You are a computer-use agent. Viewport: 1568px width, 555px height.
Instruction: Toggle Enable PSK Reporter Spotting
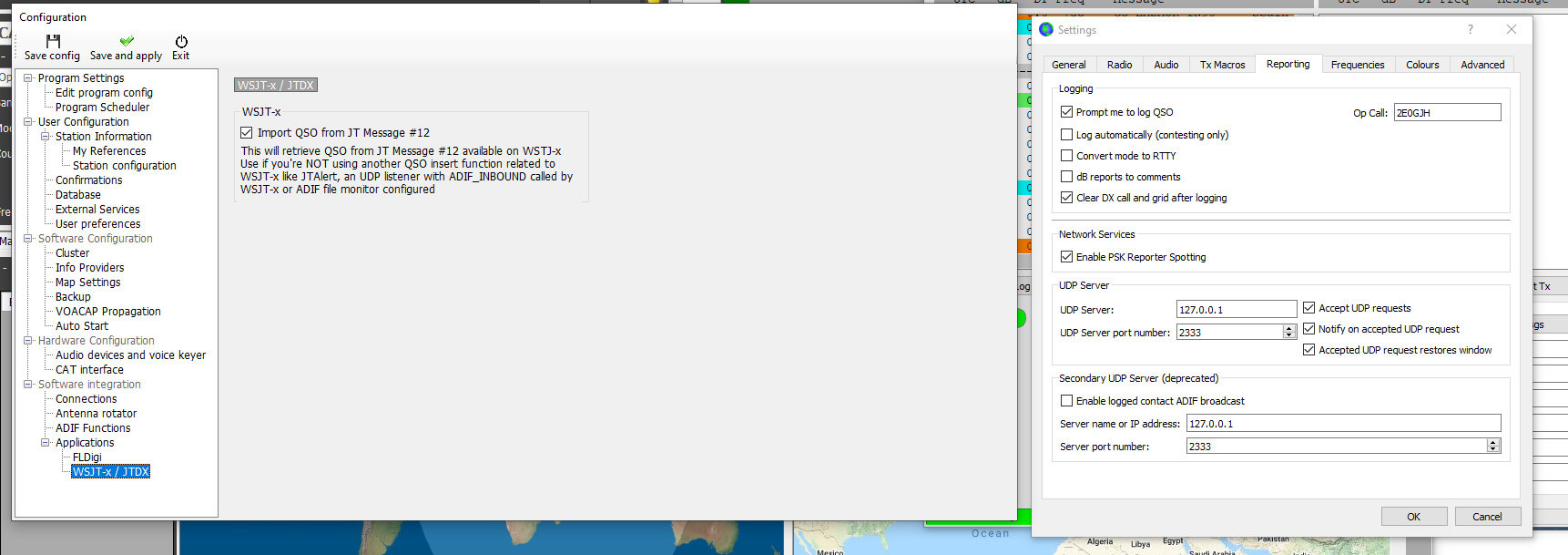click(x=1066, y=257)
